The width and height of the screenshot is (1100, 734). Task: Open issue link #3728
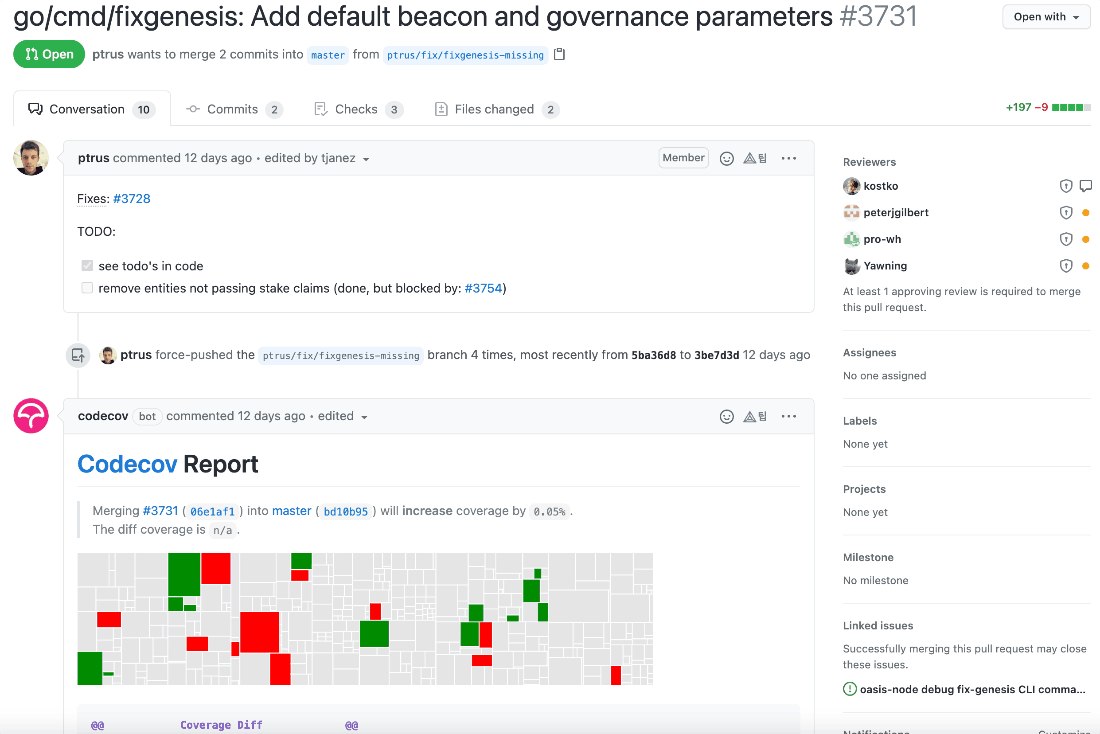pyautogui.click(x=132, y=199)
